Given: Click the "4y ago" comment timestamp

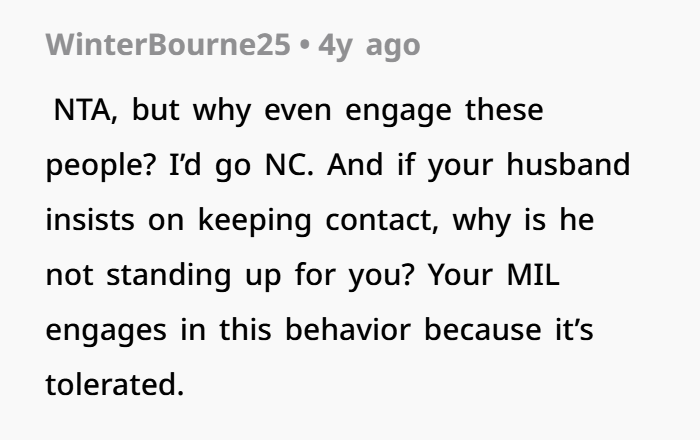Looking at the screenshot, I should pyautogui.click(x=369, y=46).
